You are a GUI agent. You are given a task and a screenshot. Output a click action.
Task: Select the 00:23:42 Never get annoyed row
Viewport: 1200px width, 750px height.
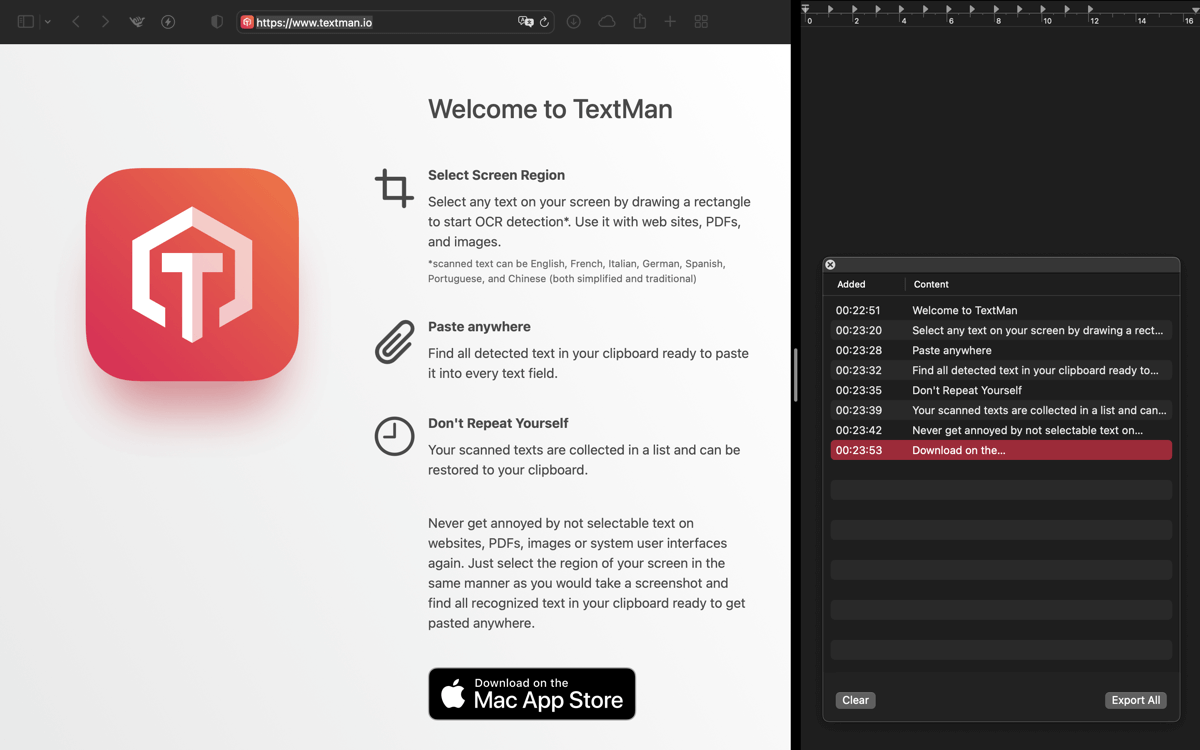[1001, 430]
